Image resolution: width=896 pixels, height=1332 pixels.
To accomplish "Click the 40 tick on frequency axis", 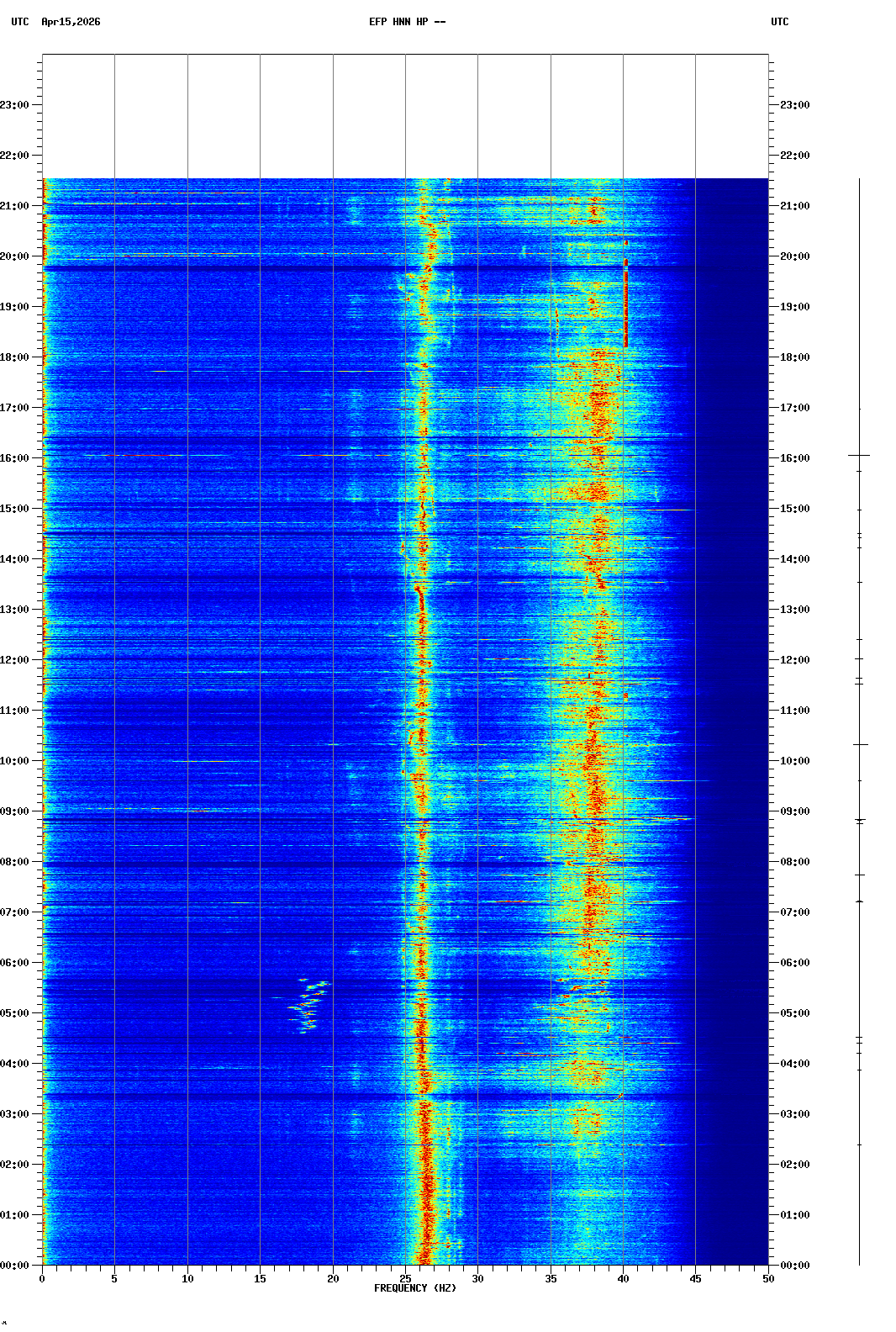I will [x=623, y=1278].
